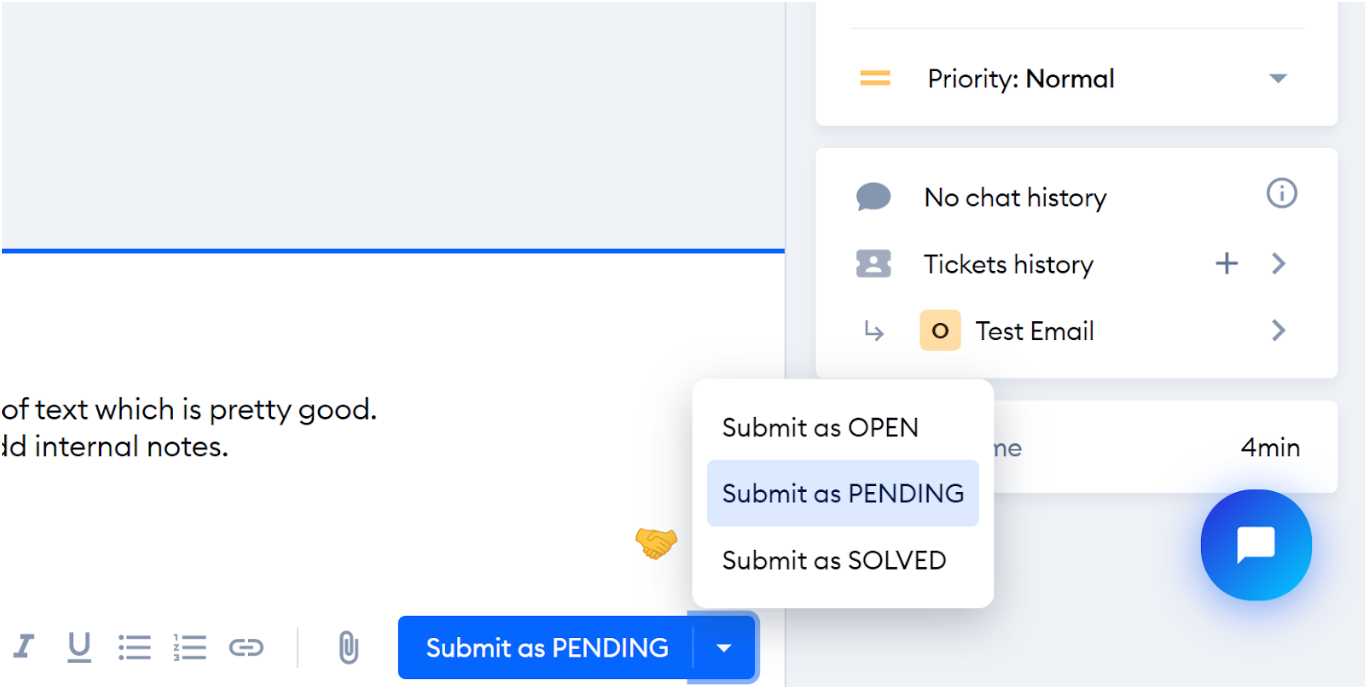Select Submit as PENDING in menu
This screenshot has height=688, width=1365.
(x=842, y=494)
